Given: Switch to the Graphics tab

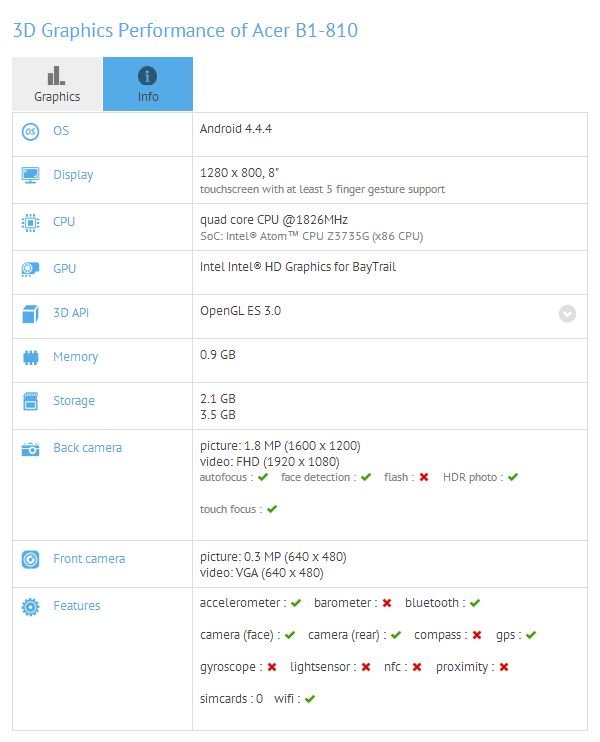Looking at the screenshot, I should coord(57,84).
